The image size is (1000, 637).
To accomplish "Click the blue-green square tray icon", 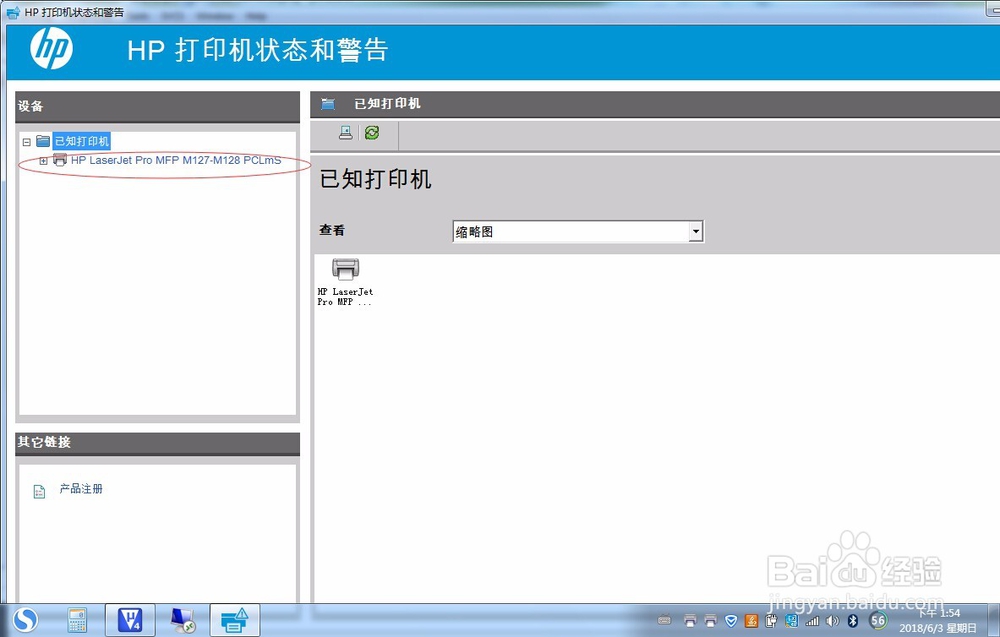I will 791,620.
